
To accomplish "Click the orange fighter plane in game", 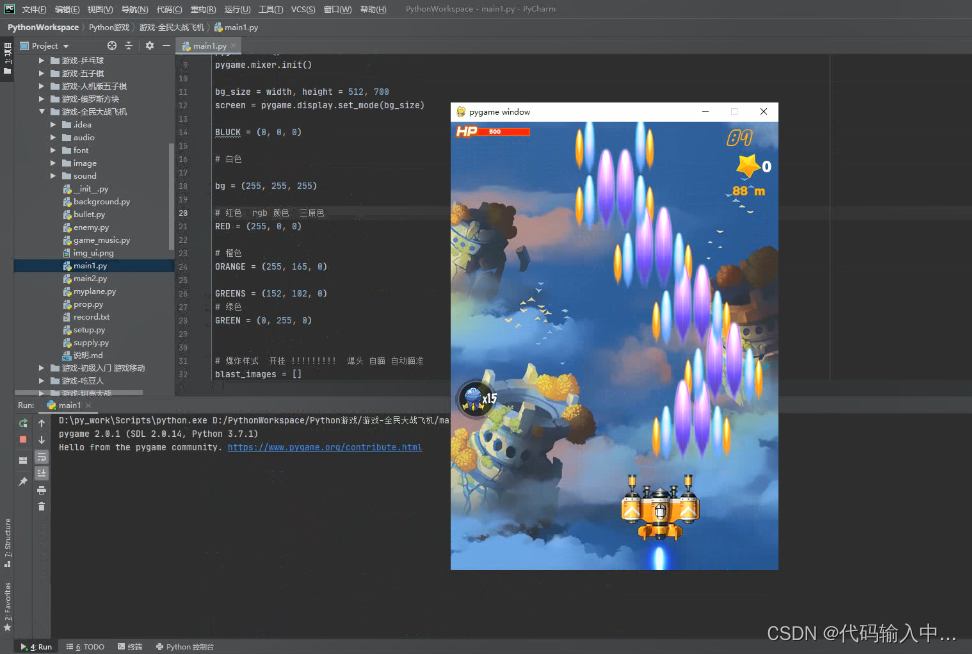I will (660, 509).
